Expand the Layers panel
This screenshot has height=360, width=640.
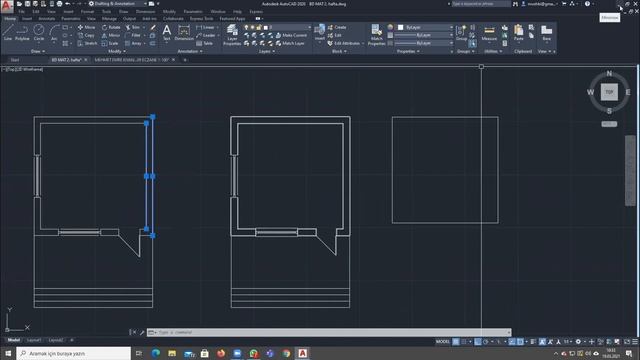click(267, 51)
